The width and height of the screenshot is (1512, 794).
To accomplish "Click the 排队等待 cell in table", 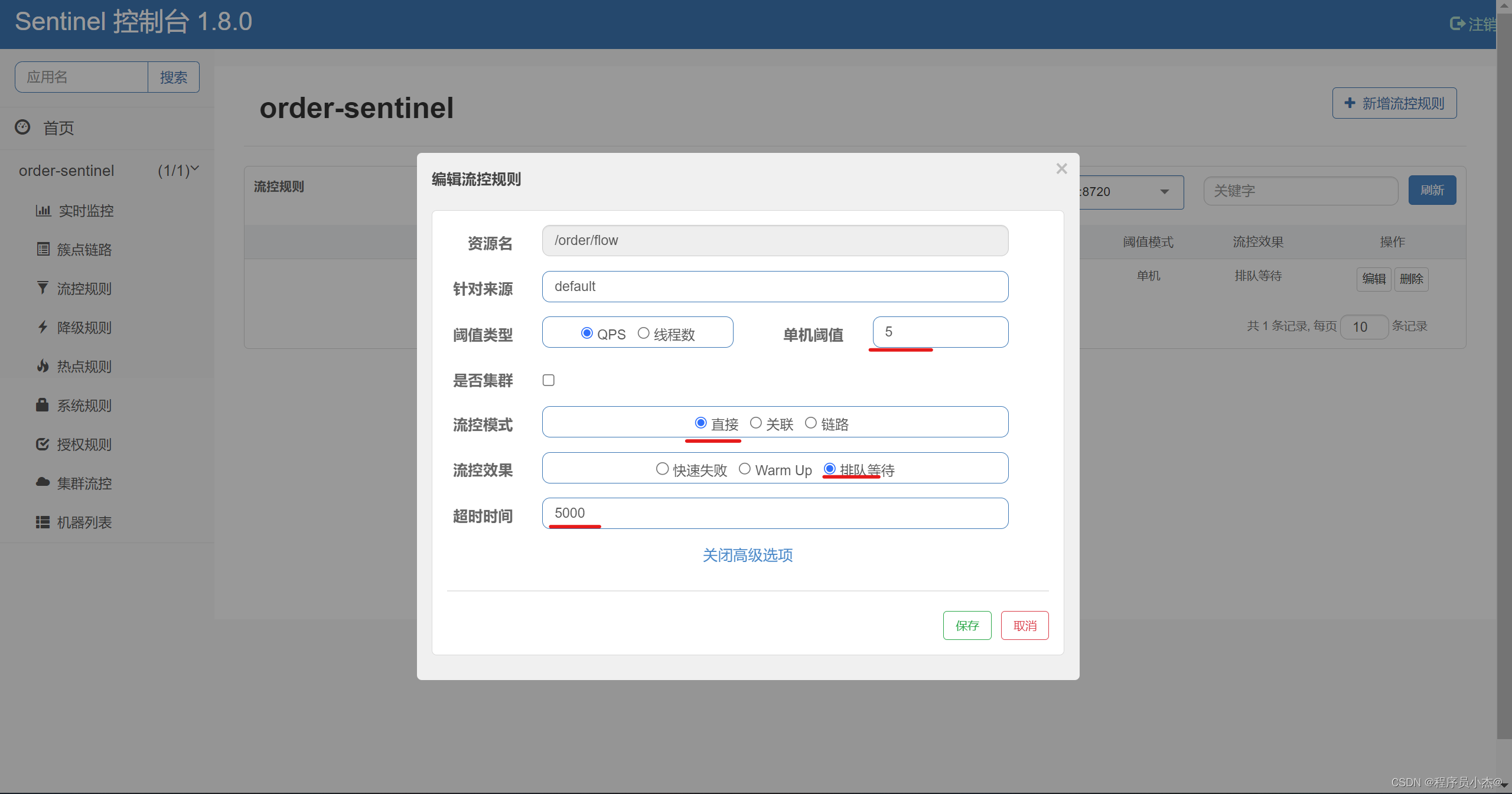I will coord(1258,276).
